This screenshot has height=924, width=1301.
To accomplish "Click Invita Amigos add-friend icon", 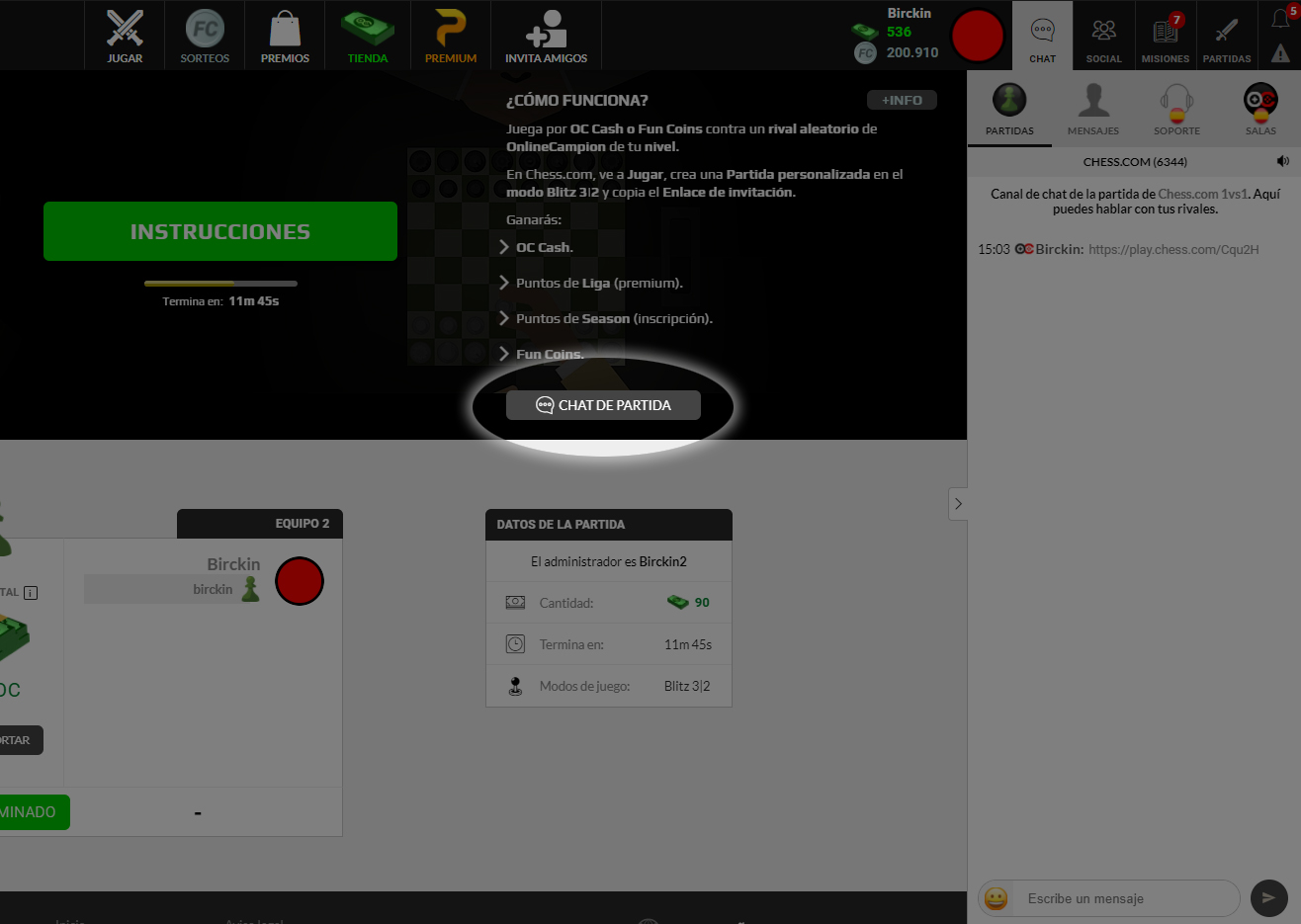I will coord(546,36).
